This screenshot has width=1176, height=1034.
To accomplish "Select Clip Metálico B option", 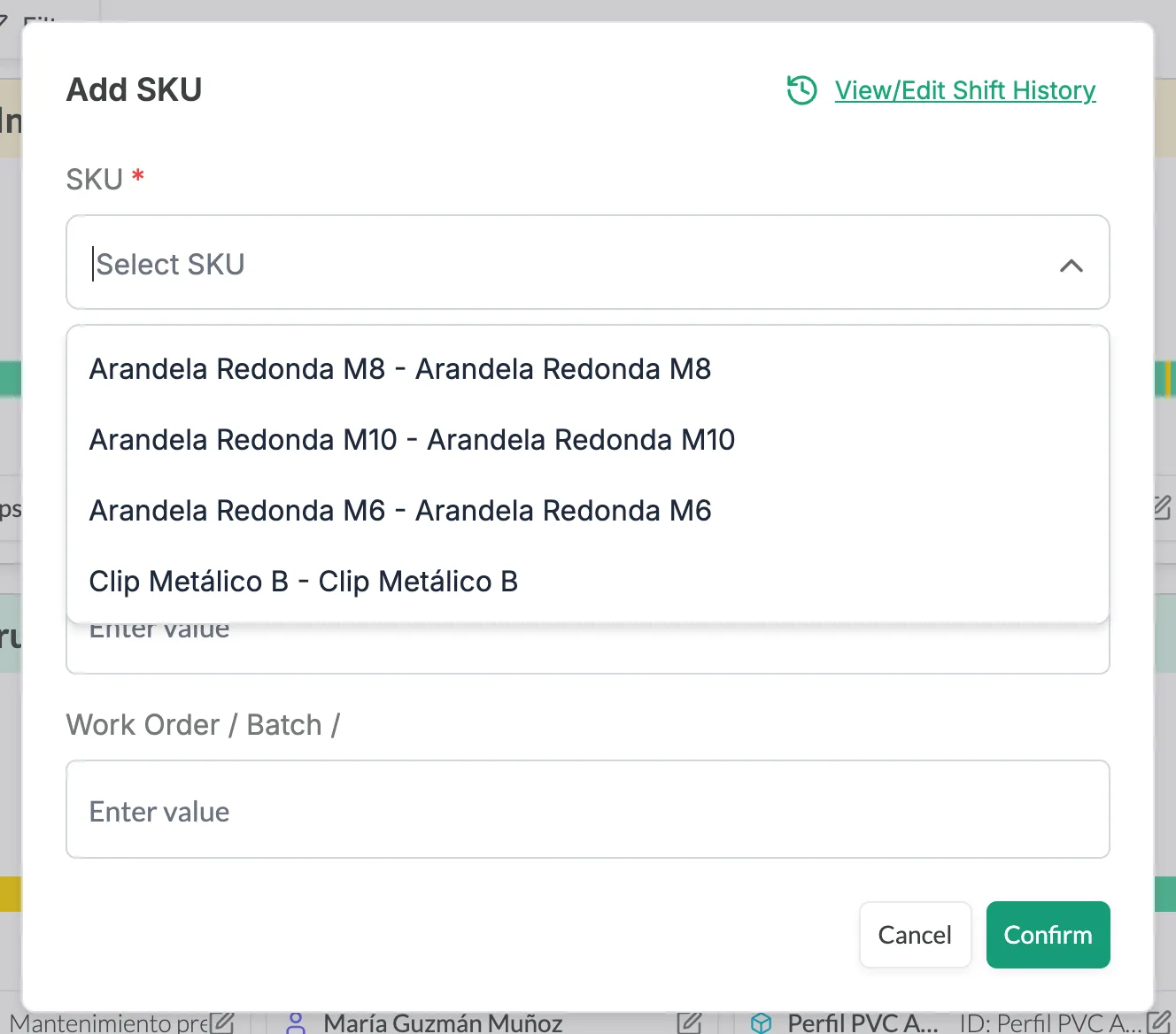I will [588, 582].
